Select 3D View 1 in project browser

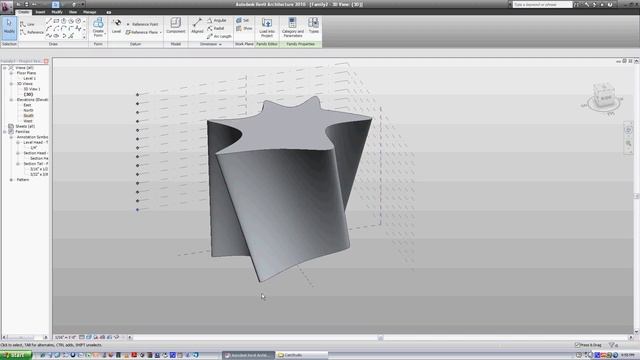coord(31,89)
